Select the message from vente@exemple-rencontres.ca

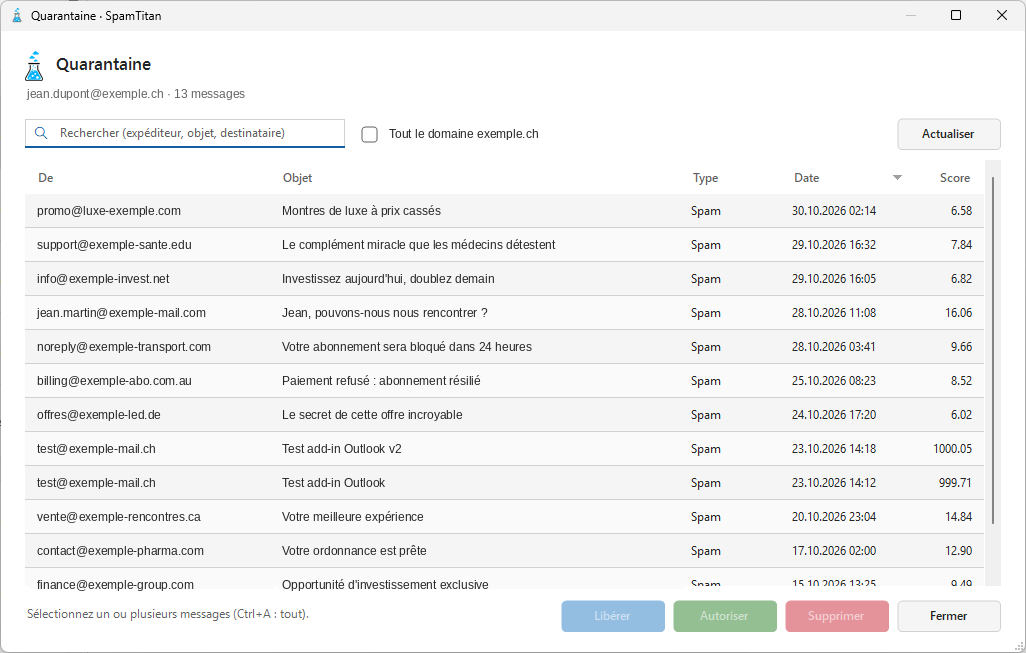click(504, 517)
